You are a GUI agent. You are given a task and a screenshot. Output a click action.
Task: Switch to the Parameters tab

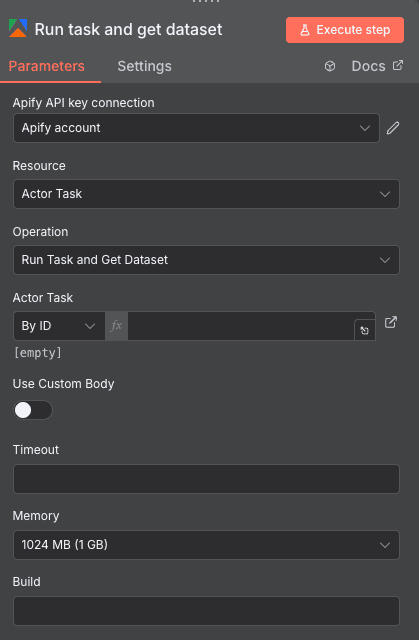pyautogui.click(x=47, y=66)
